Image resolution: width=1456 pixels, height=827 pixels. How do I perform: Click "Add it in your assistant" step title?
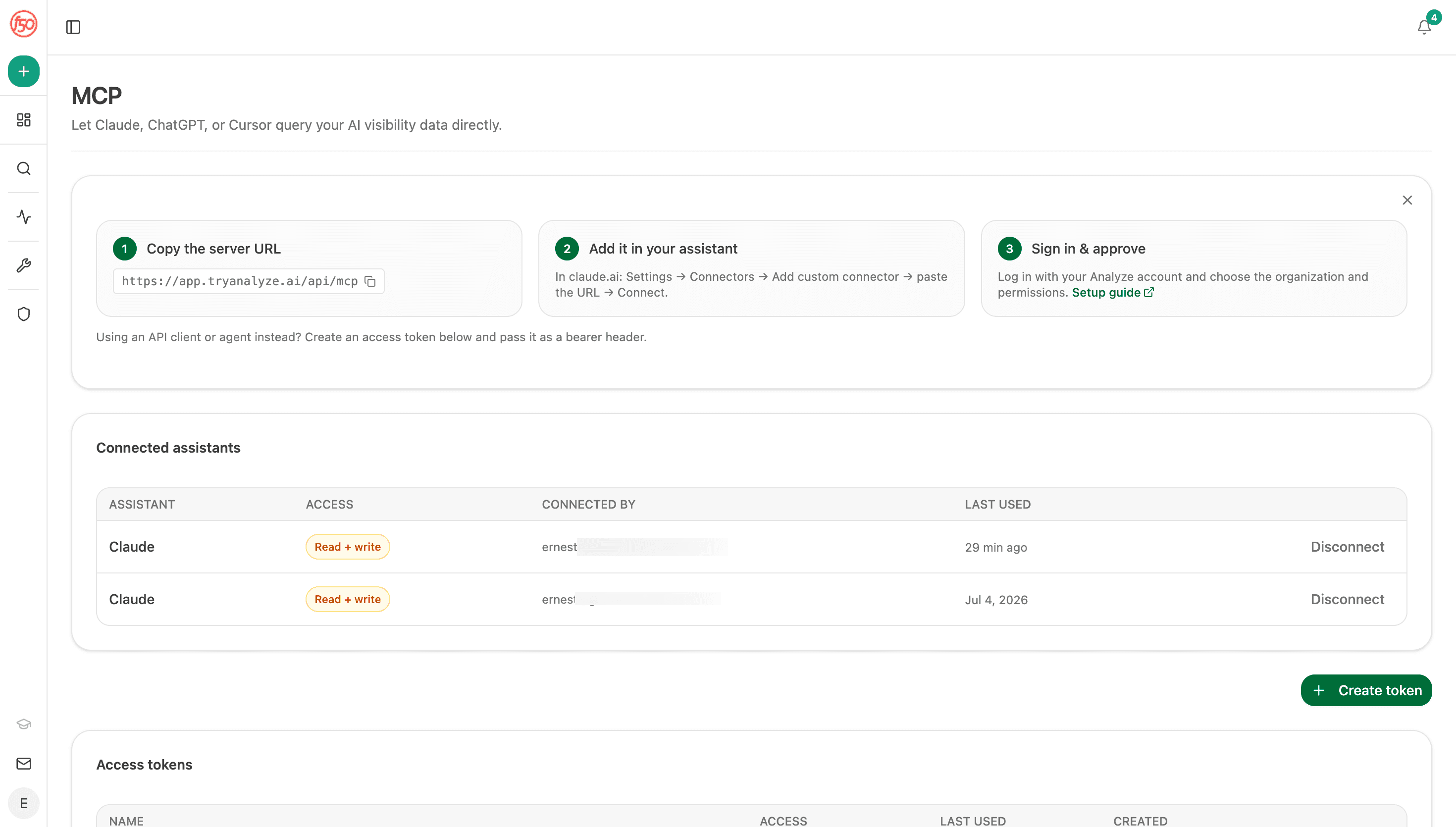pyautogui.click(x=663, y=249)
